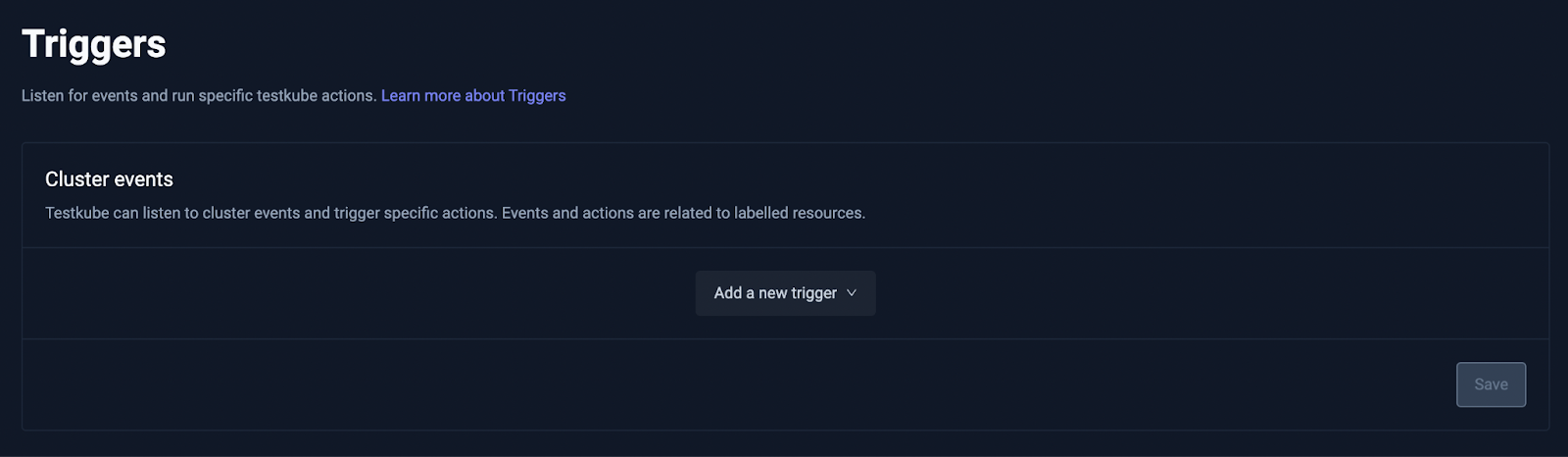Click the "Learn more" portion of the link
This screenshot has width=1568, height=457.
(x=420, y=95)
